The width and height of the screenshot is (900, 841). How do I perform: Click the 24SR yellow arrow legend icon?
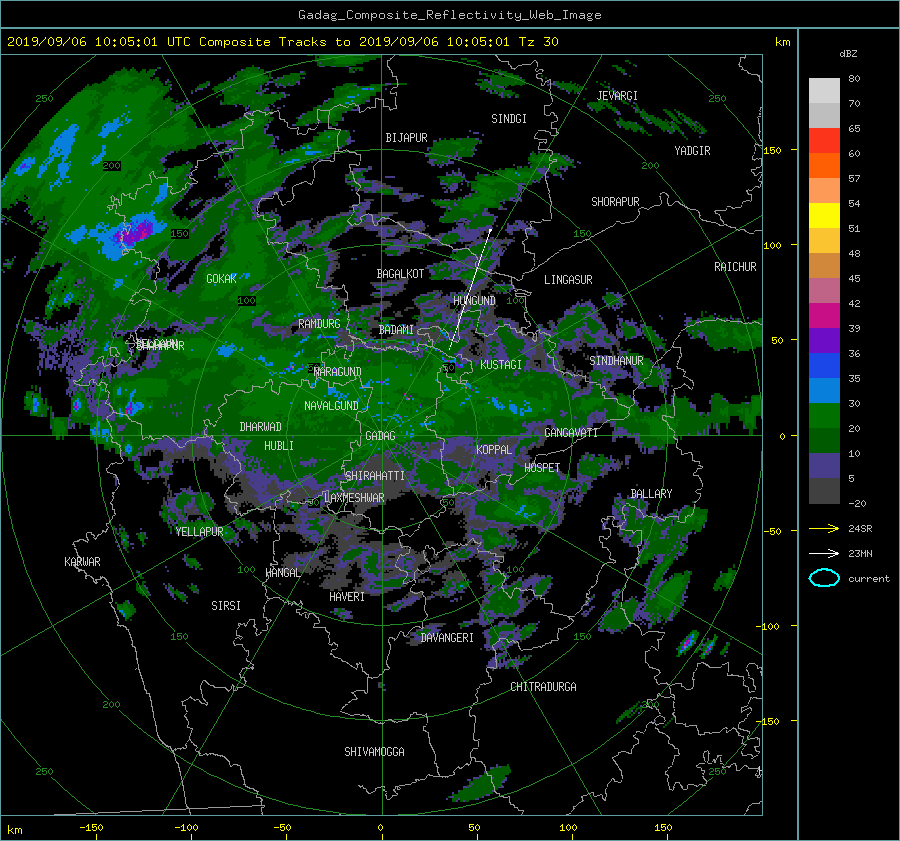pyautogui.click(x=824, y=528)
